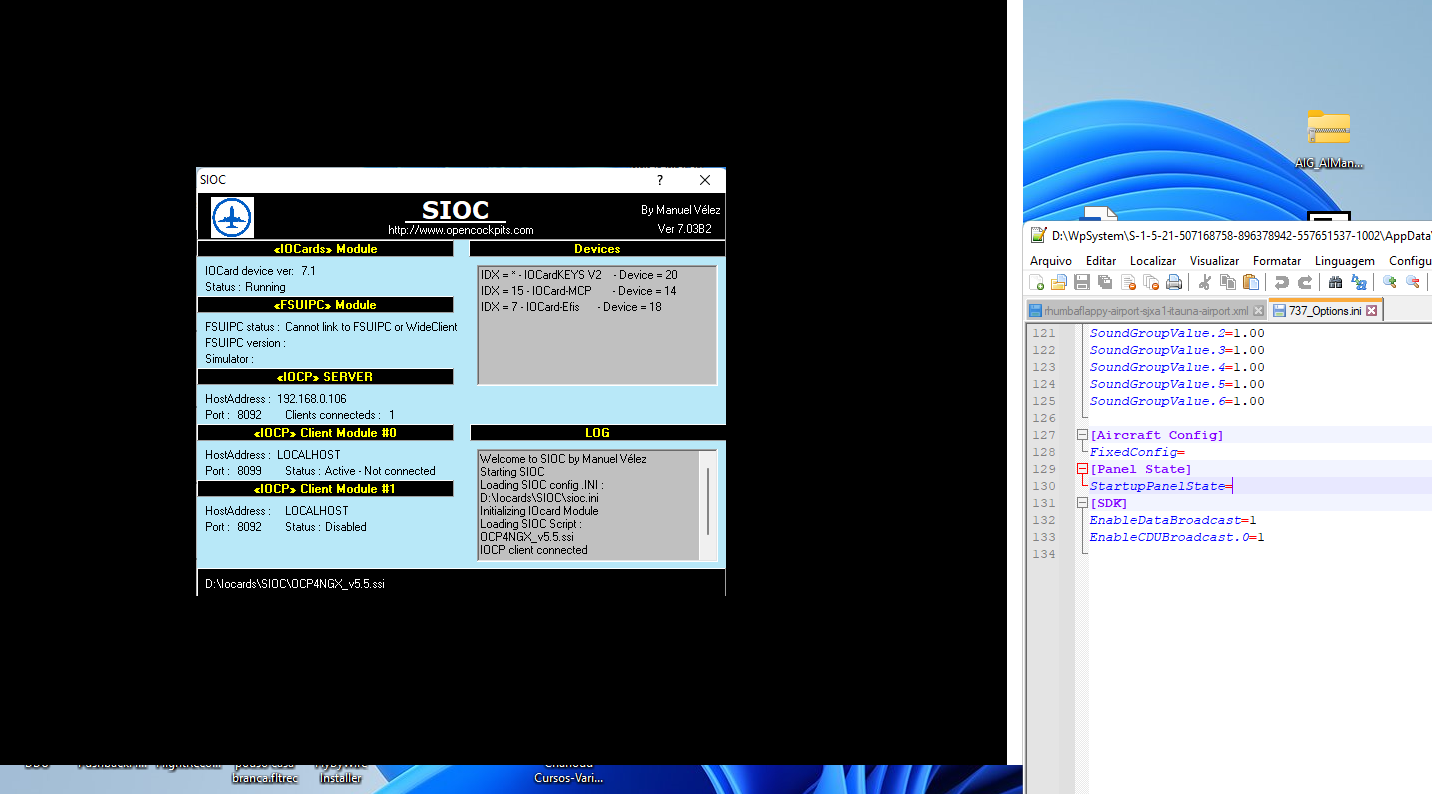The image size is (1432, 794).
Task: Open the Arquivo menu
Action: point(1050,260)
